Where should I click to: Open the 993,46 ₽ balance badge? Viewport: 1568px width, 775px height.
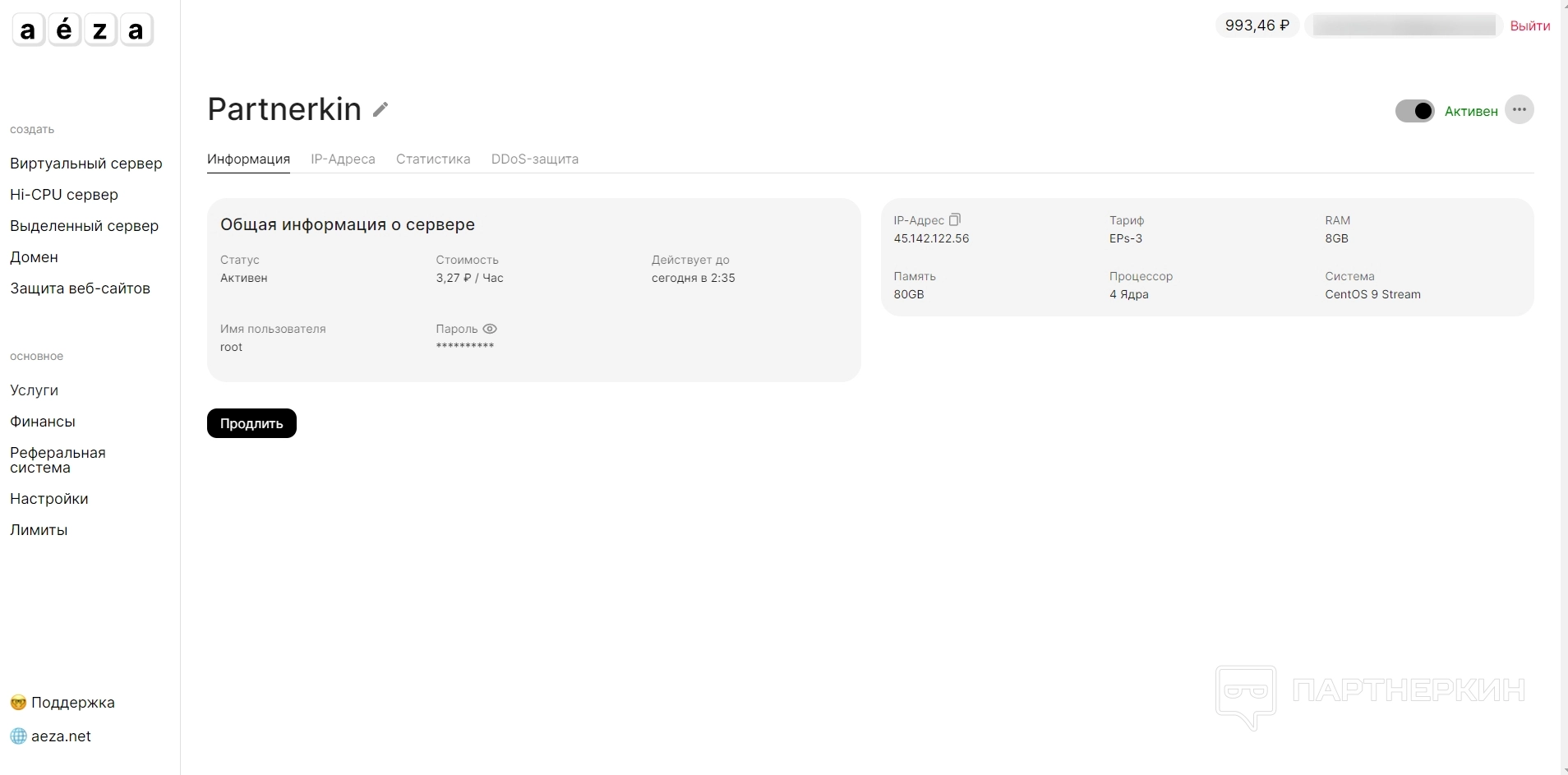[1257, 25]
